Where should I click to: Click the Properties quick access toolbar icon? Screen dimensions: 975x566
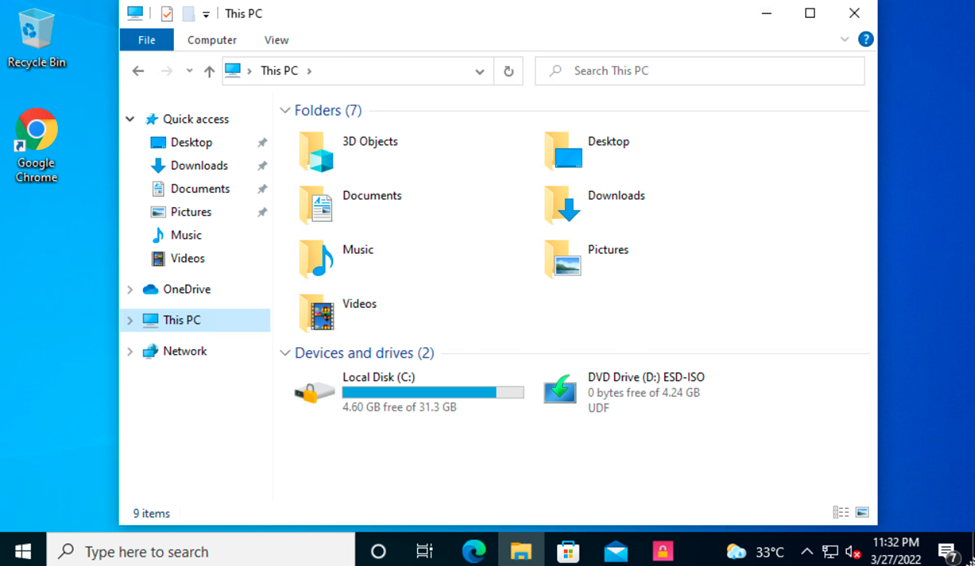(x=167, y=13)
